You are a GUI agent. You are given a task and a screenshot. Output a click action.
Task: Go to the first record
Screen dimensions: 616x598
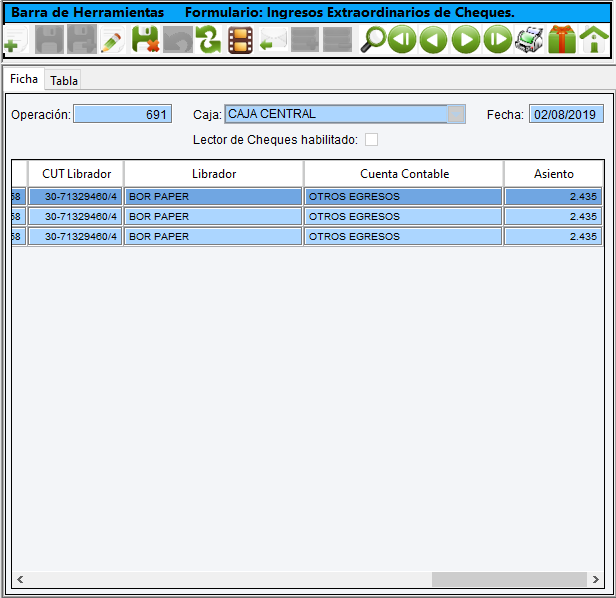point(402,40)
